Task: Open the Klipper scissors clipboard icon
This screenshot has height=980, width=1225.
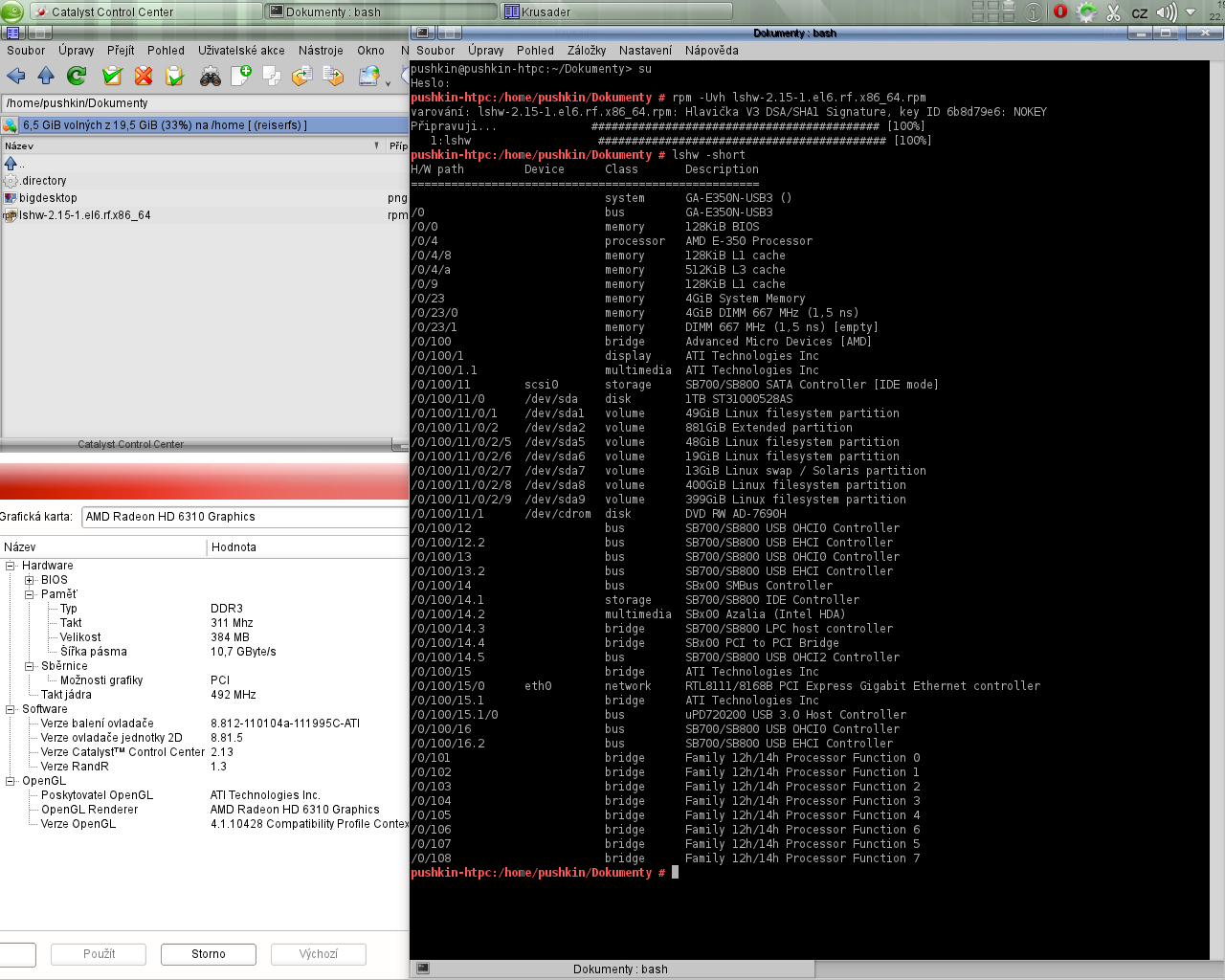Action: click(1113, 11)
